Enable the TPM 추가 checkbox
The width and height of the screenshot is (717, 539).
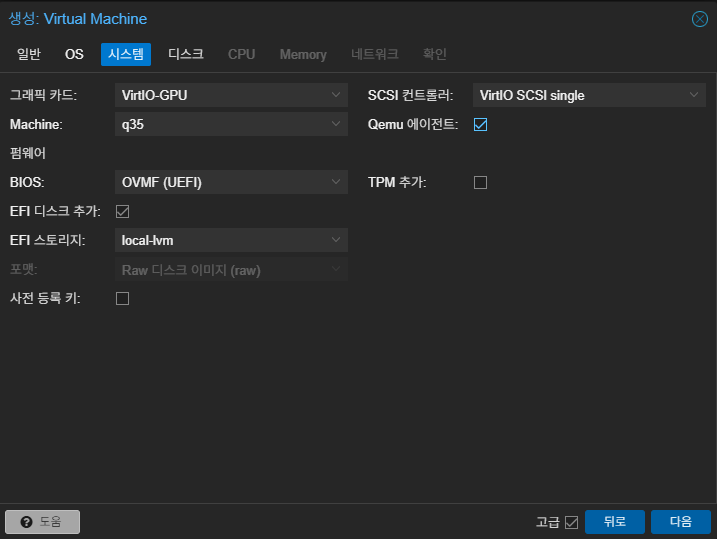[x=481, y=182]
